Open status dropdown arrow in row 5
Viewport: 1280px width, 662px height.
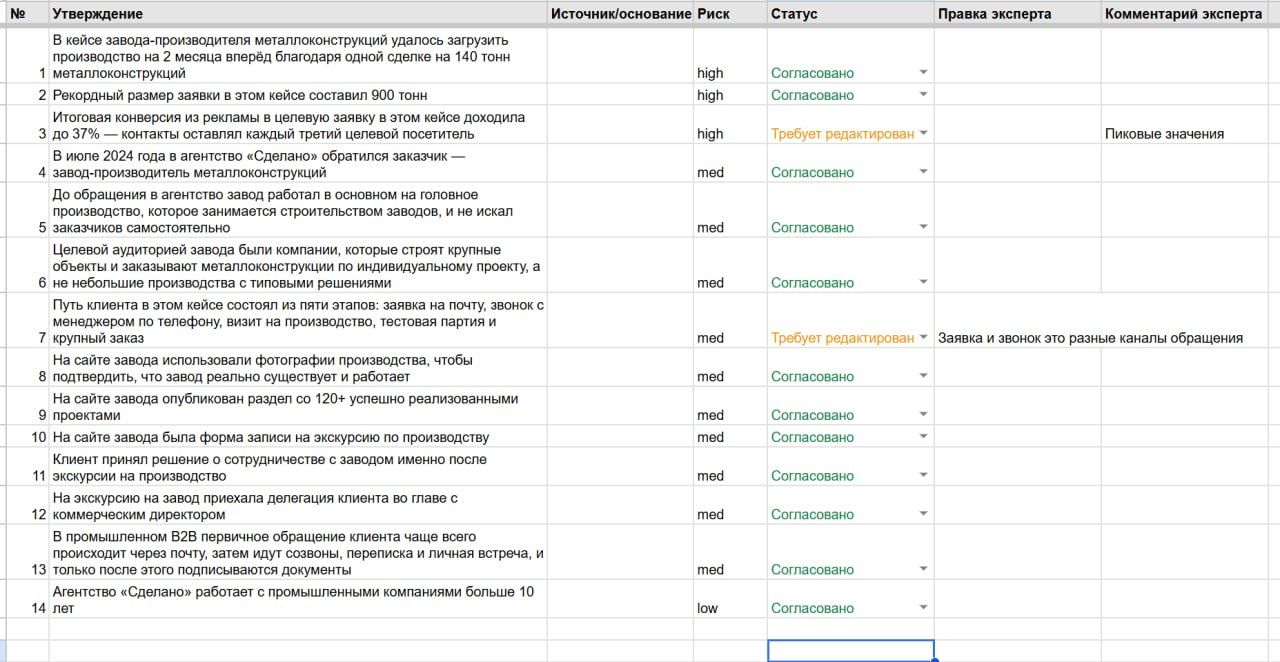click(x=923, y=227)
